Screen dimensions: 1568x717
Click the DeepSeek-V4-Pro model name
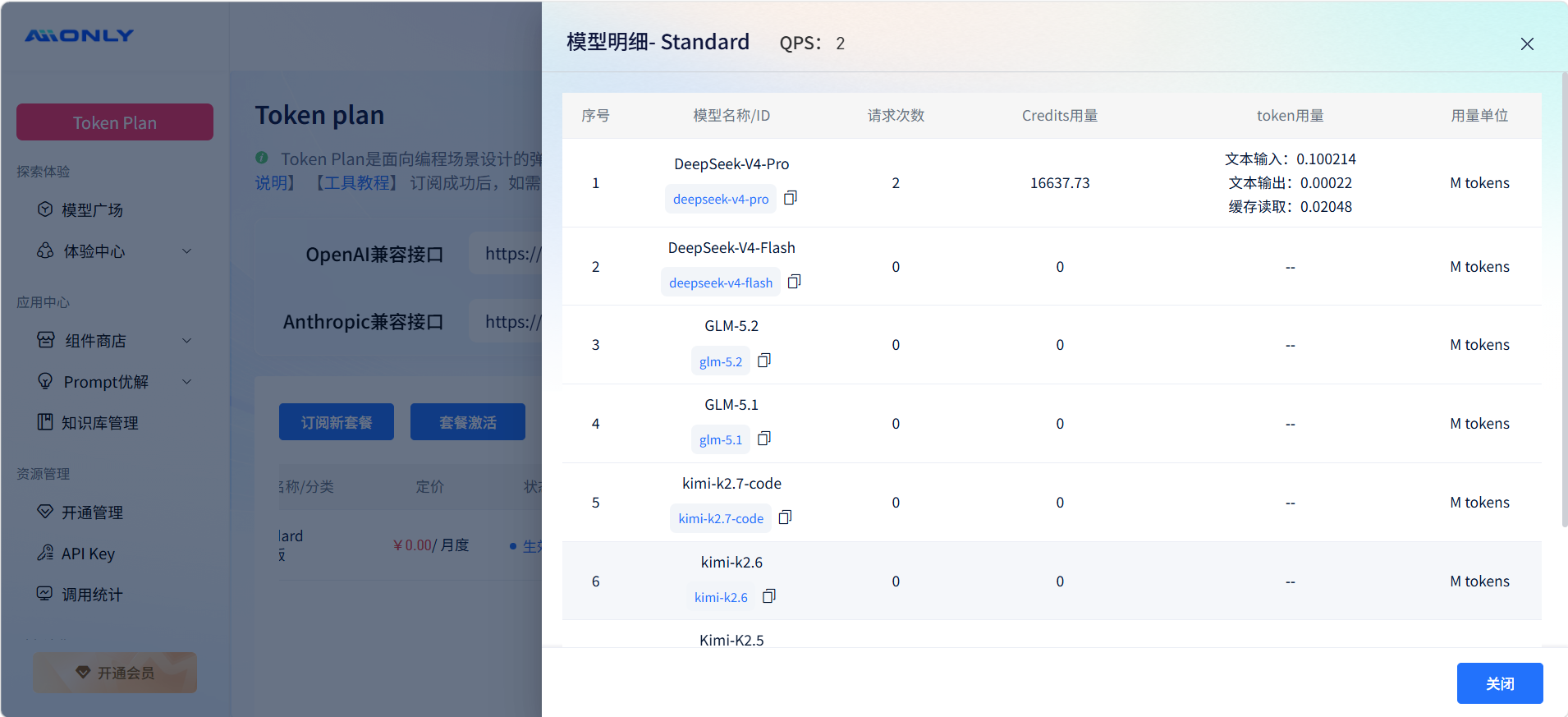tap(731, 164)
